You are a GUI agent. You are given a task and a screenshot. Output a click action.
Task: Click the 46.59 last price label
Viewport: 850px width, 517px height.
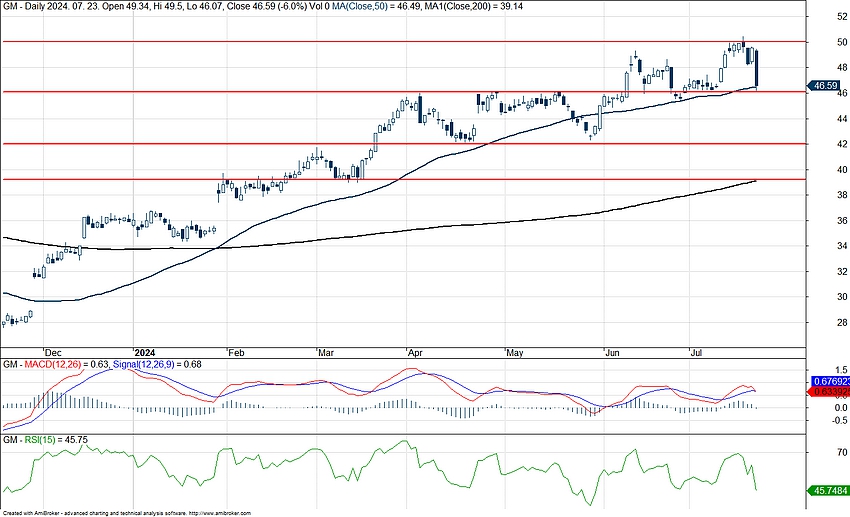[824, 86]
